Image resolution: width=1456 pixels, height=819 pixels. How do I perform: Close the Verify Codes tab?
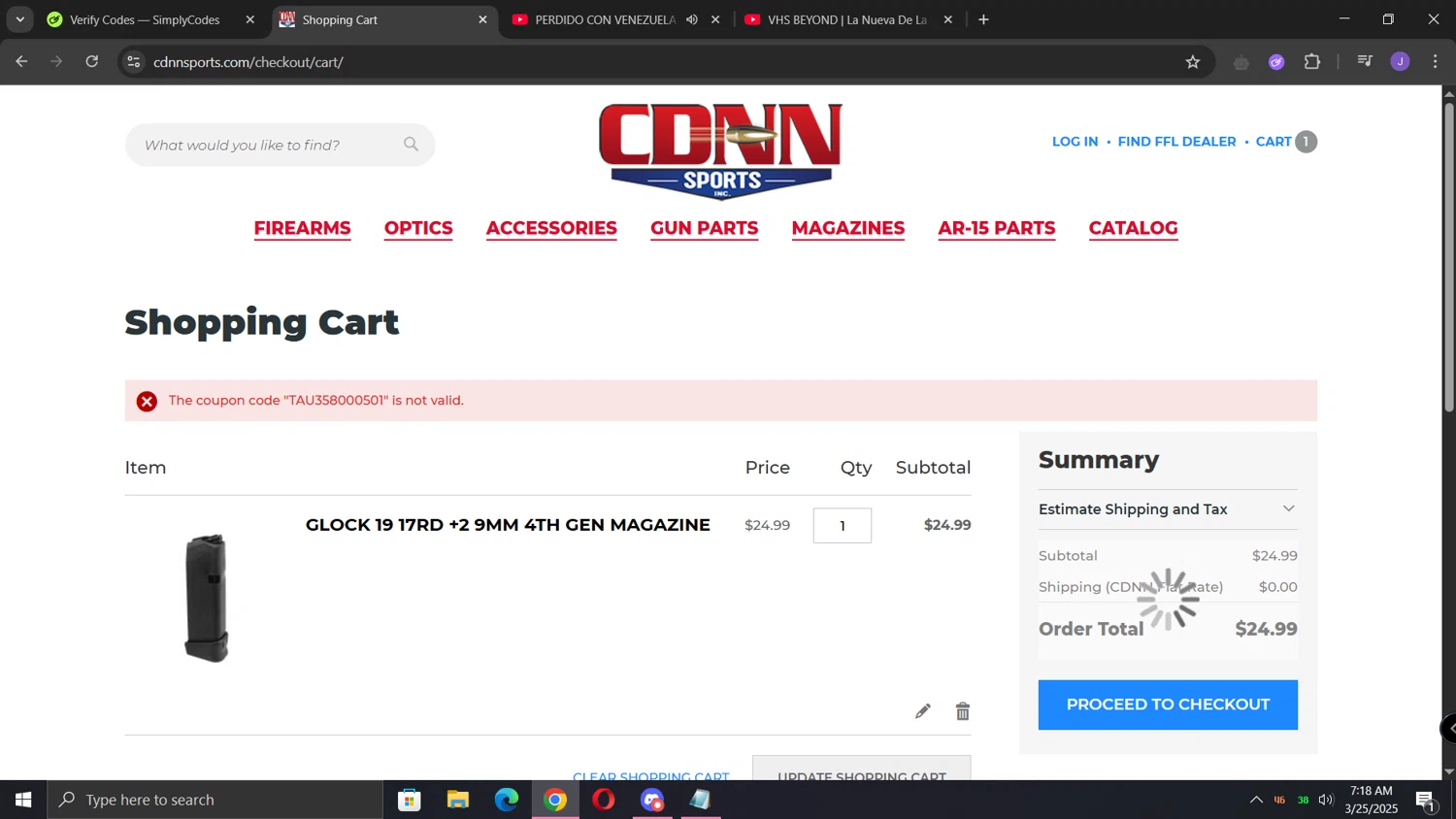click(249, 19)
